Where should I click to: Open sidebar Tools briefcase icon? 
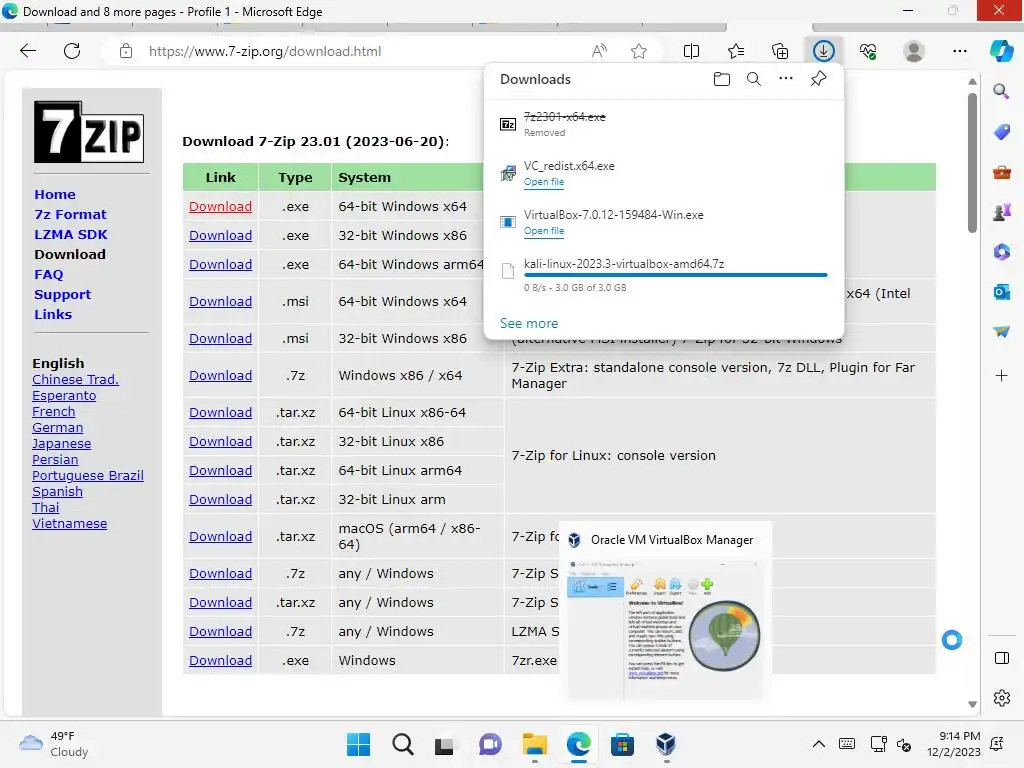(1002, 172)
